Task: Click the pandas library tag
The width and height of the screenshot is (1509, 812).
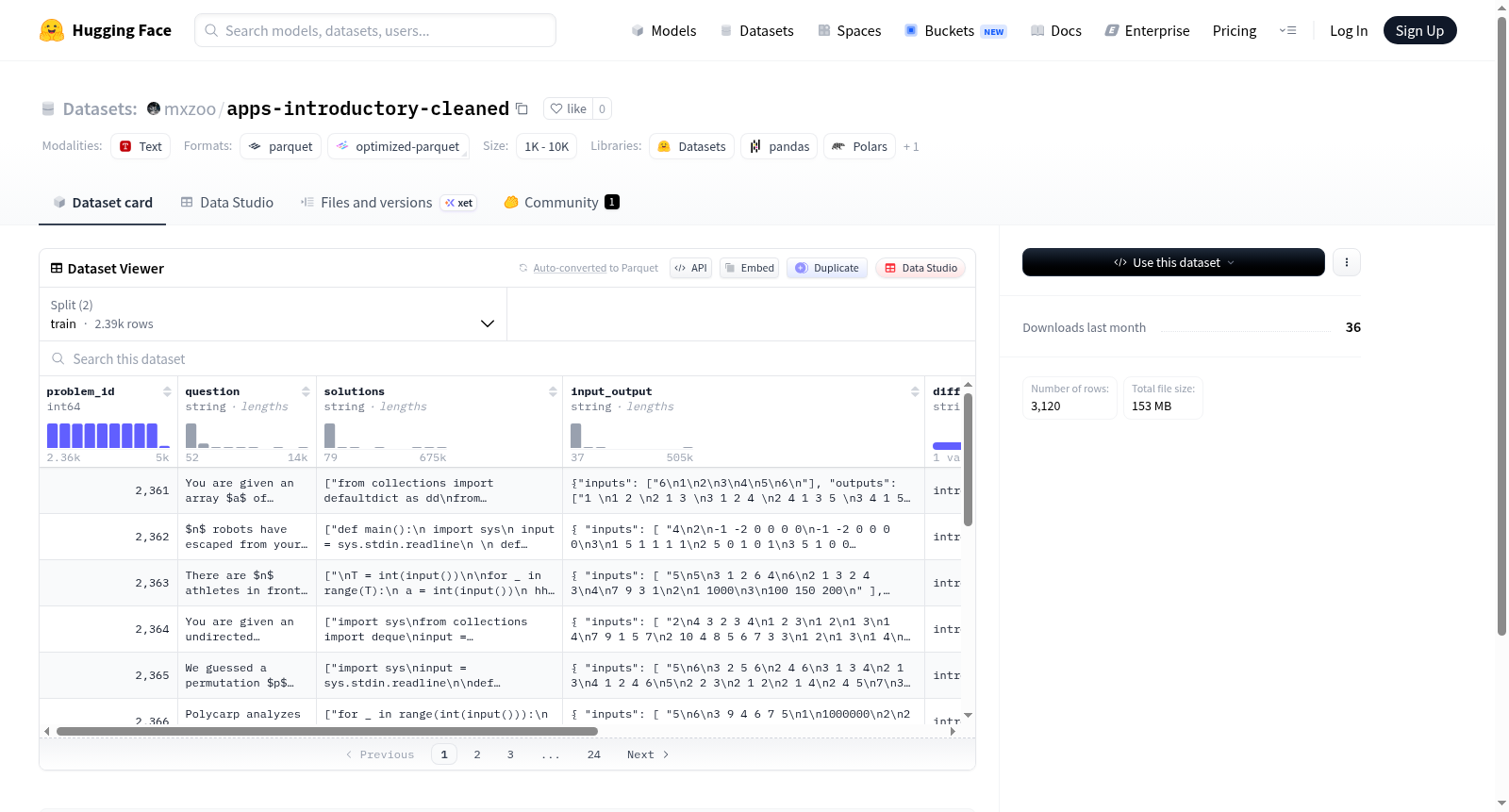Action: [780, 146]
